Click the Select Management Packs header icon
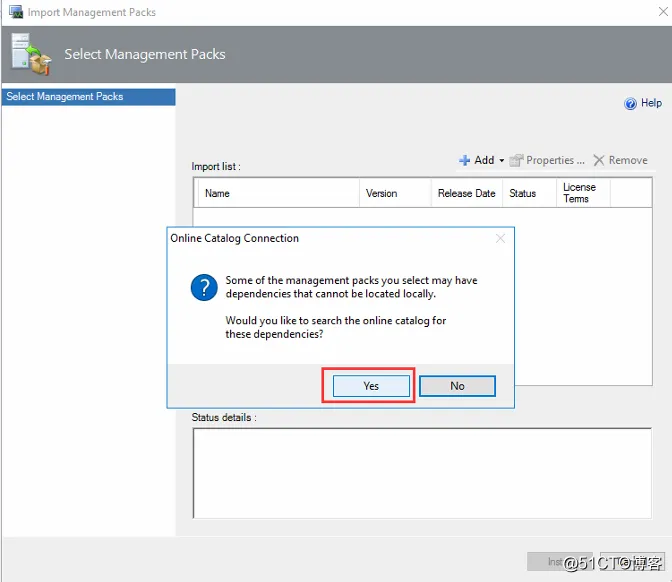 [x=30, y=54]
